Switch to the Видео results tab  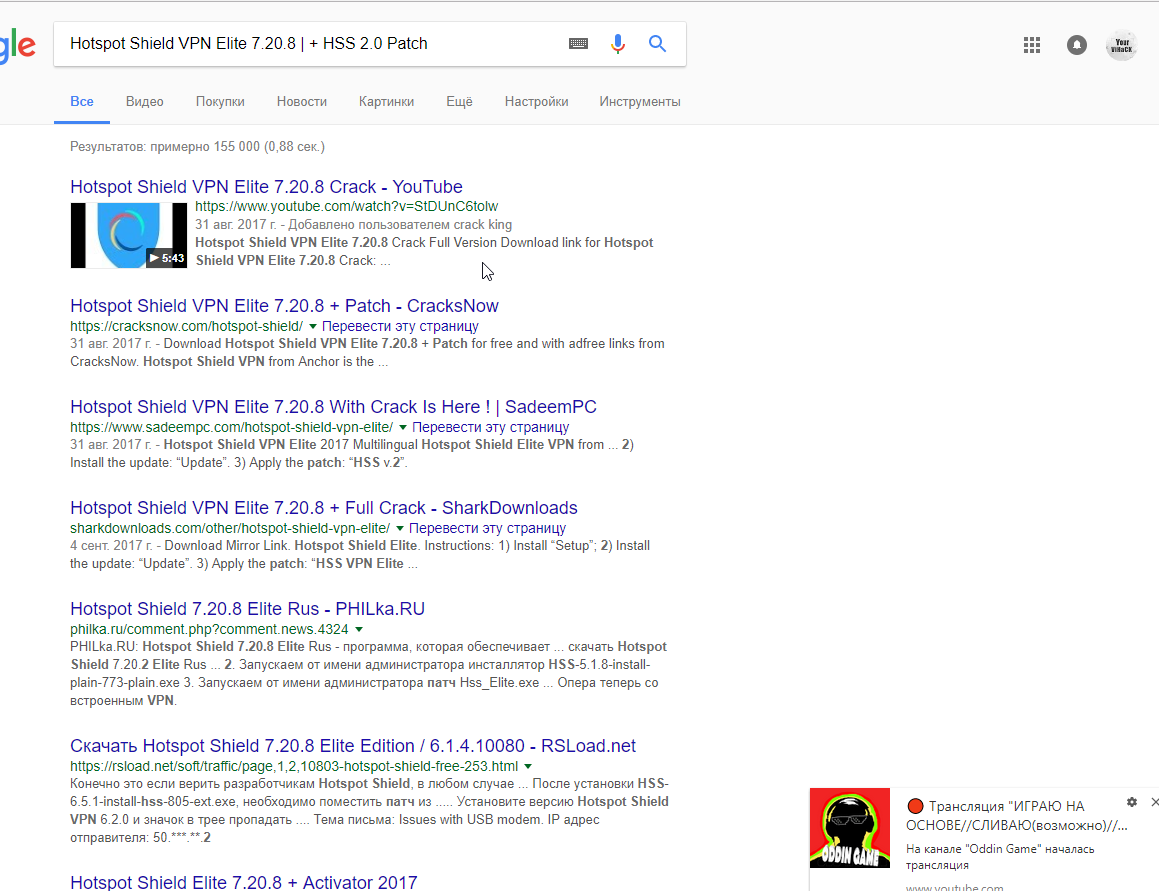(x=144, y=101)
